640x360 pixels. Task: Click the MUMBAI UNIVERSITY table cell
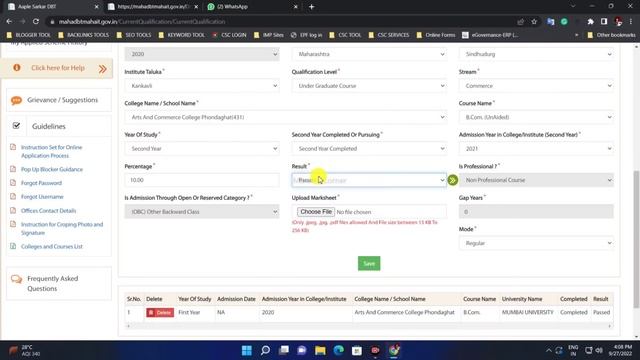click(527, 312)
